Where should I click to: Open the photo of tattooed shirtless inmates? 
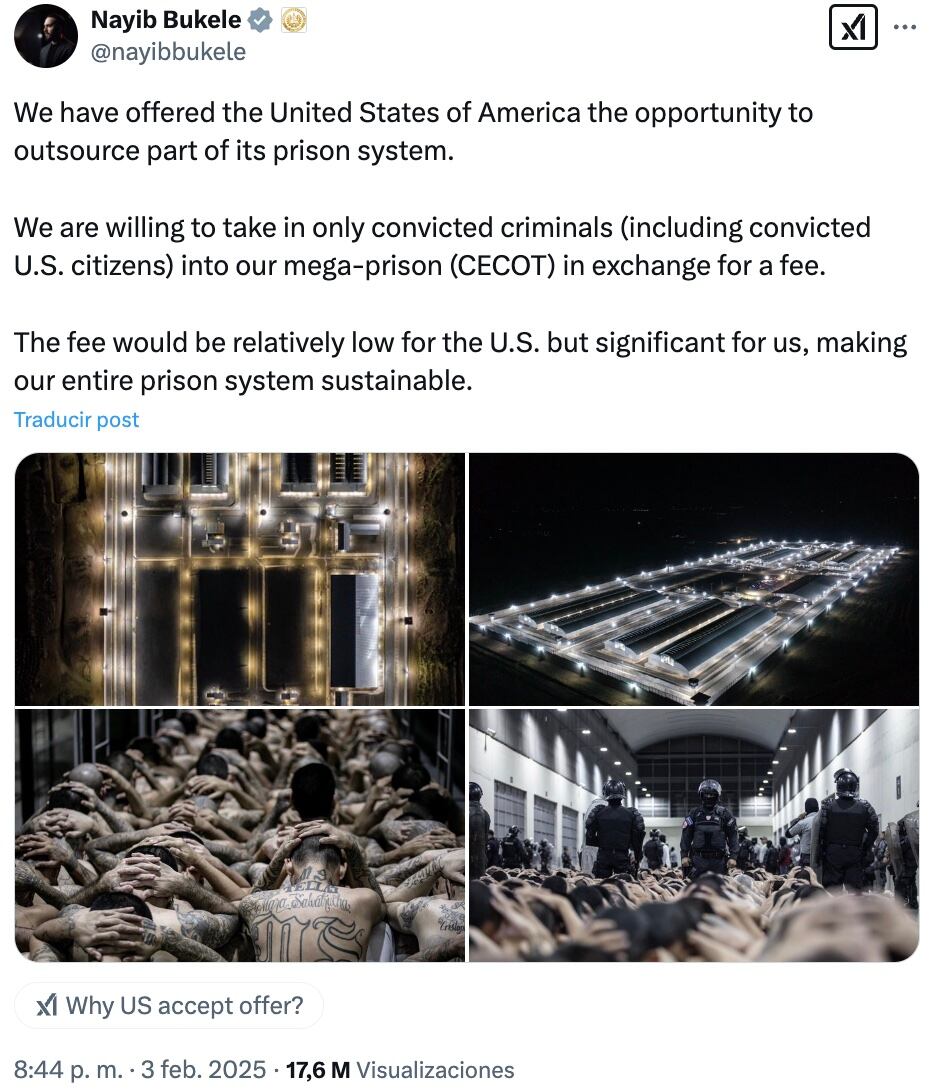tap(240, 836)
